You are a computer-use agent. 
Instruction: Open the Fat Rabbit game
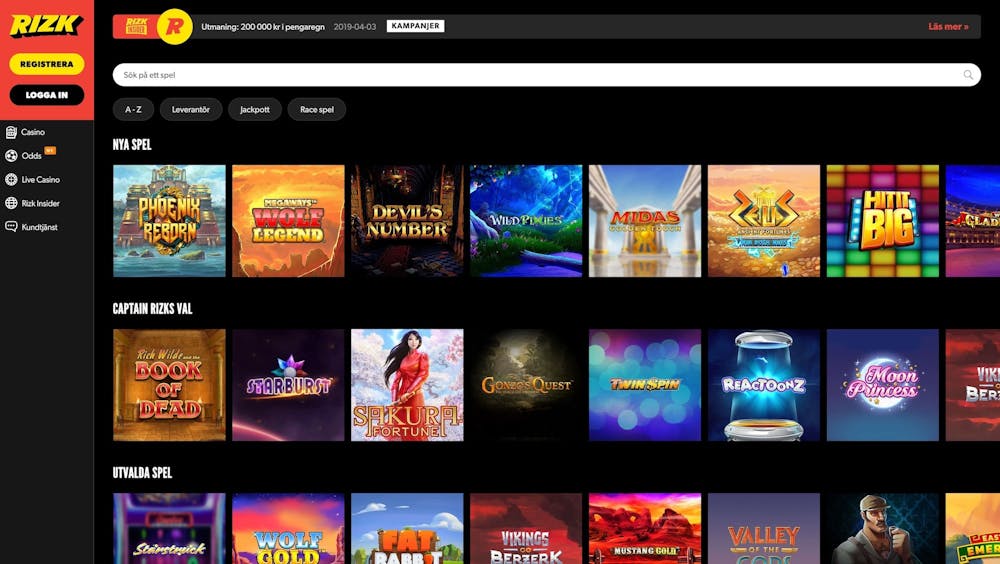(x=407, y=528)
